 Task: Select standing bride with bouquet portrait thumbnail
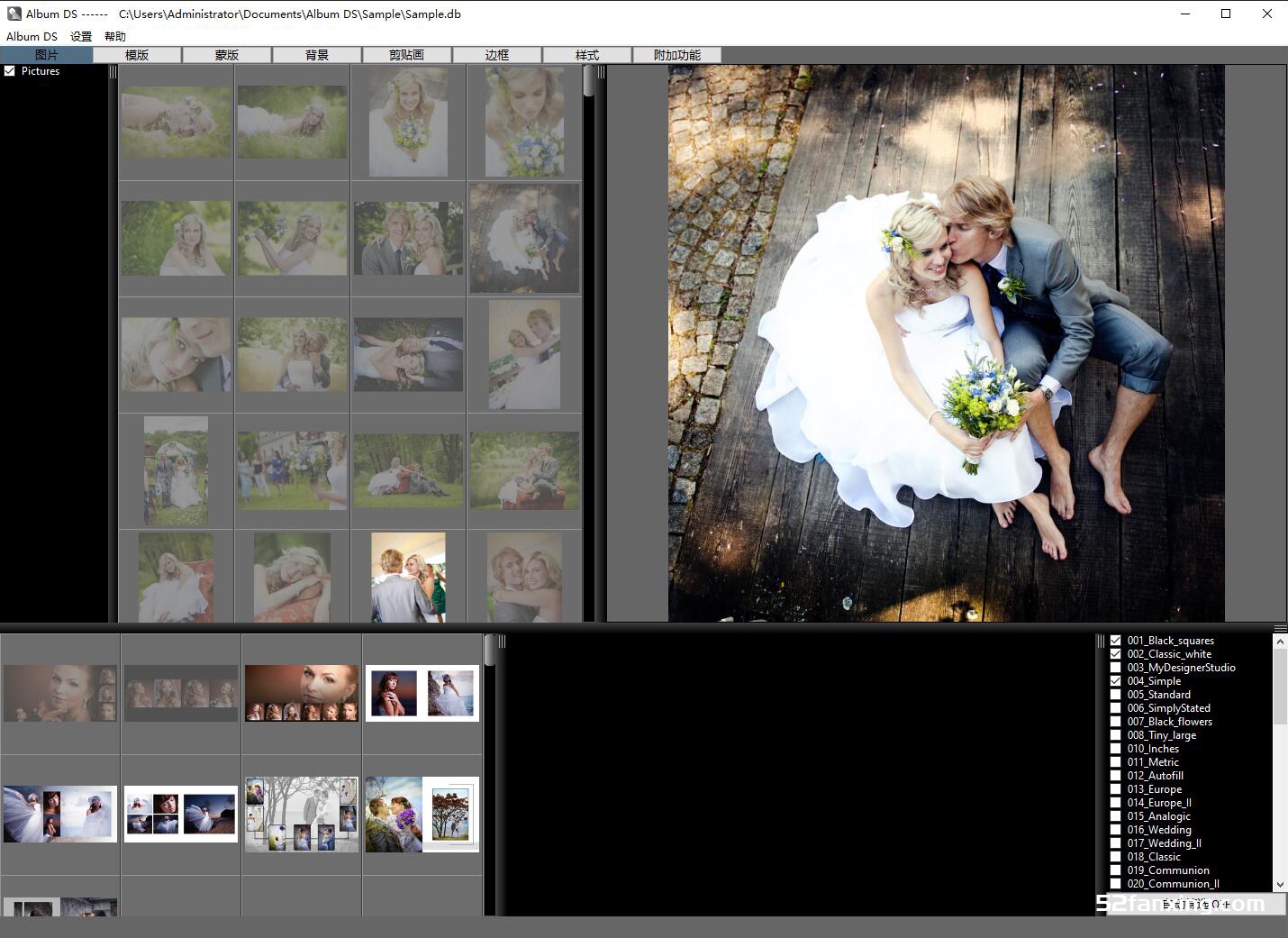408,123
